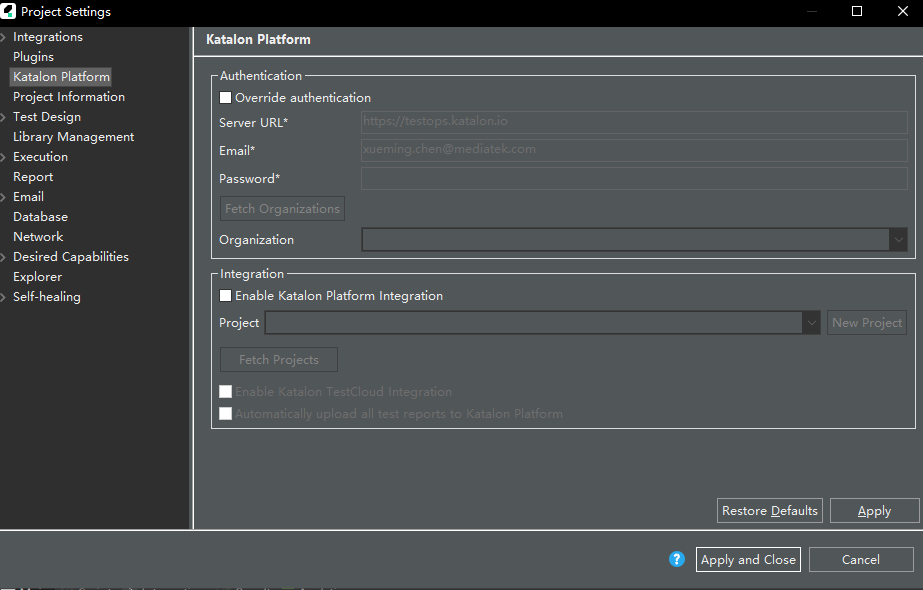Click the New Project button
This screenshot has height=590, width=923.
tap(867, 323)
